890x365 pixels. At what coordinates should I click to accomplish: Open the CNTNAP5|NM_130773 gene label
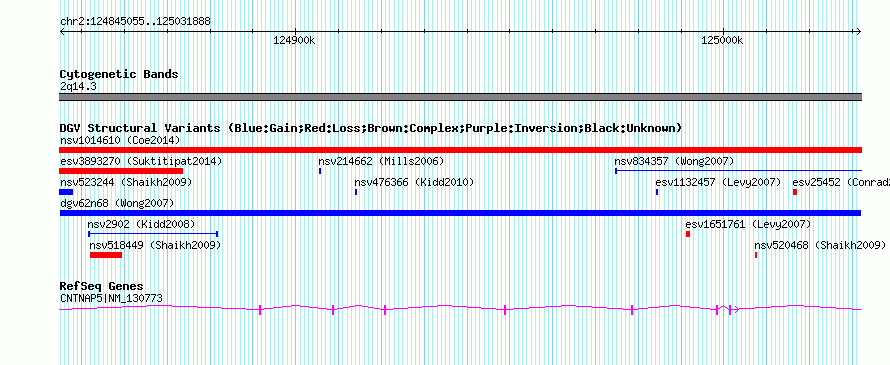111,298
